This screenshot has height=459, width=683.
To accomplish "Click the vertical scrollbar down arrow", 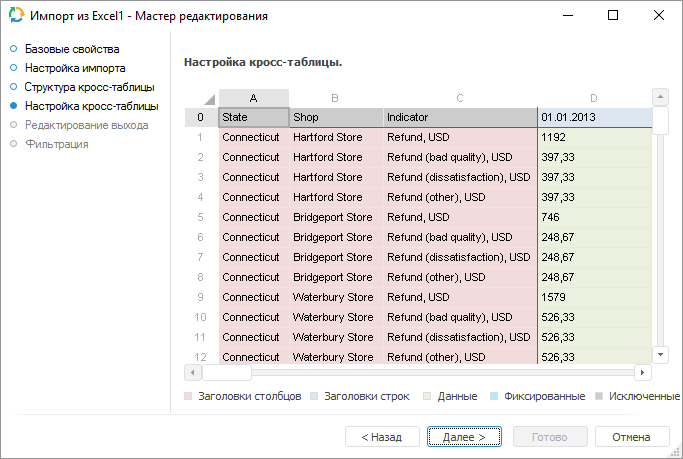I will point(660,354).
